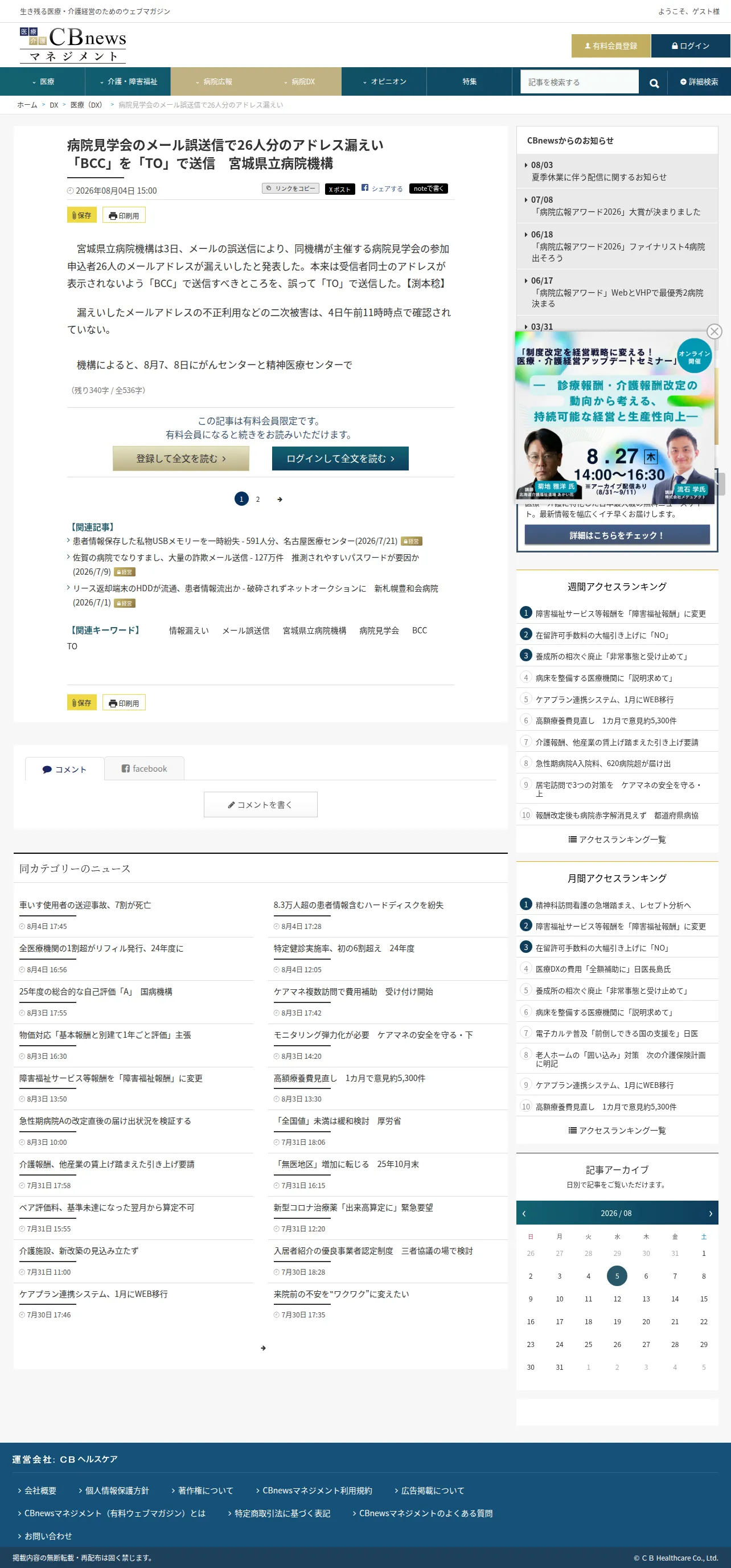
Task: Click 有料会員登録 button
Action: point(611,46)
